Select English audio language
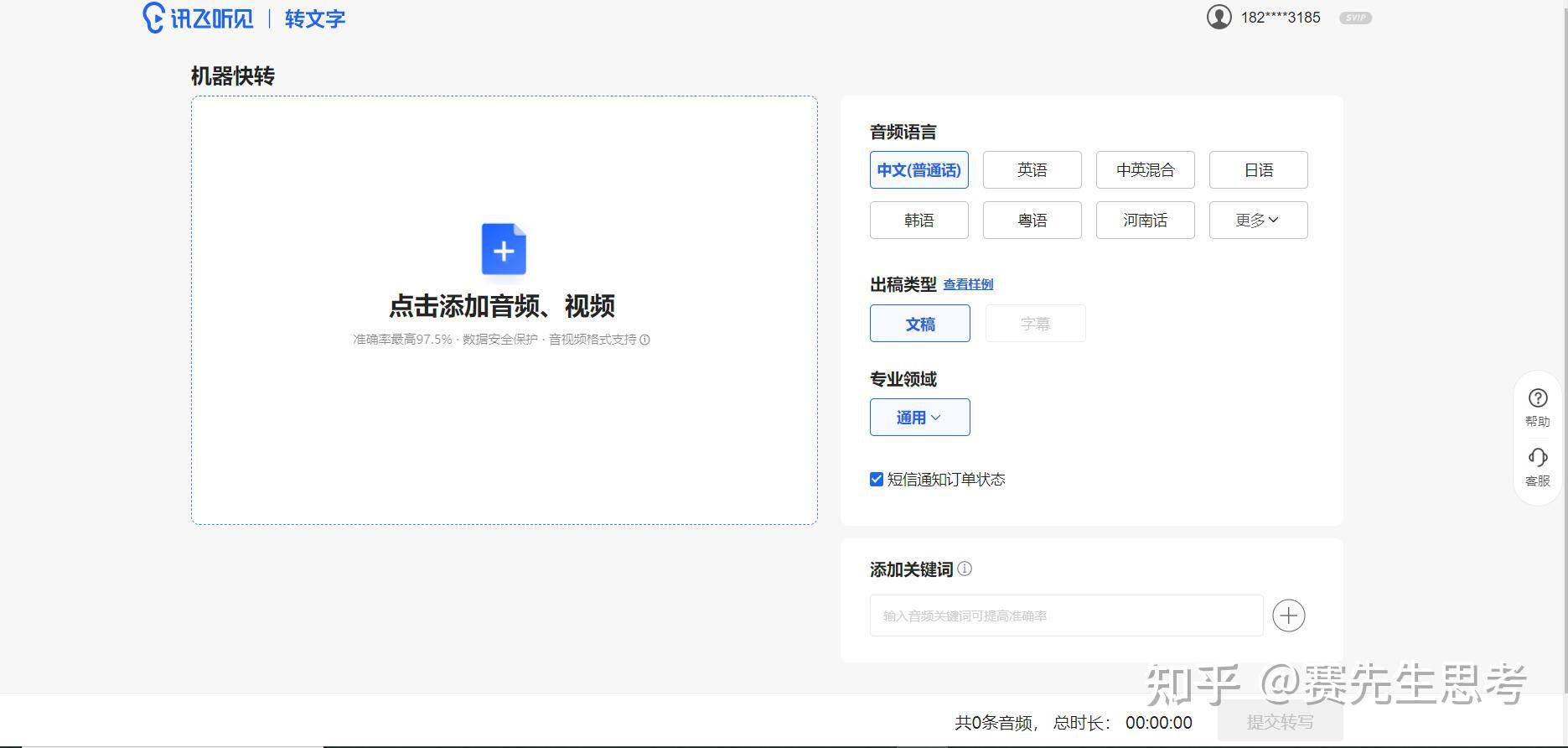This screenshot has width=1568, height=748. [x=1032, y=170]
